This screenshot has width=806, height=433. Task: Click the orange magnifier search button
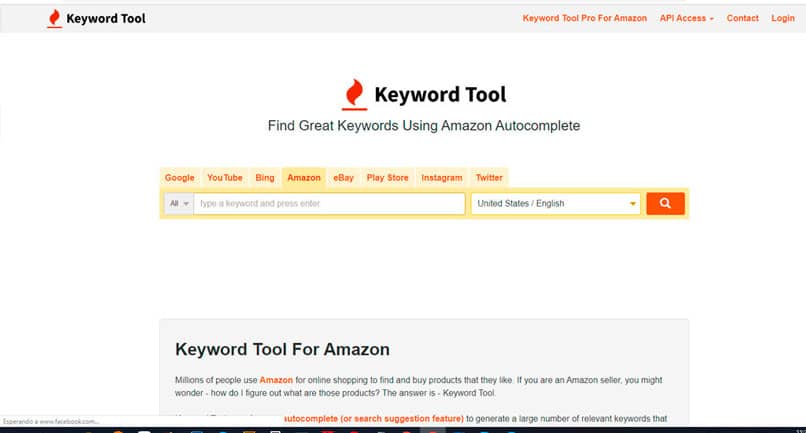click(x=665, y=203)
